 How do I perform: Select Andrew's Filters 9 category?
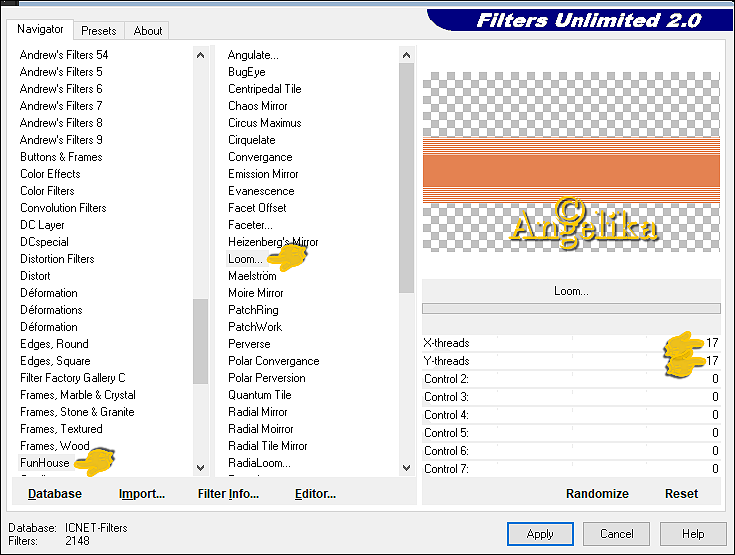61,140
